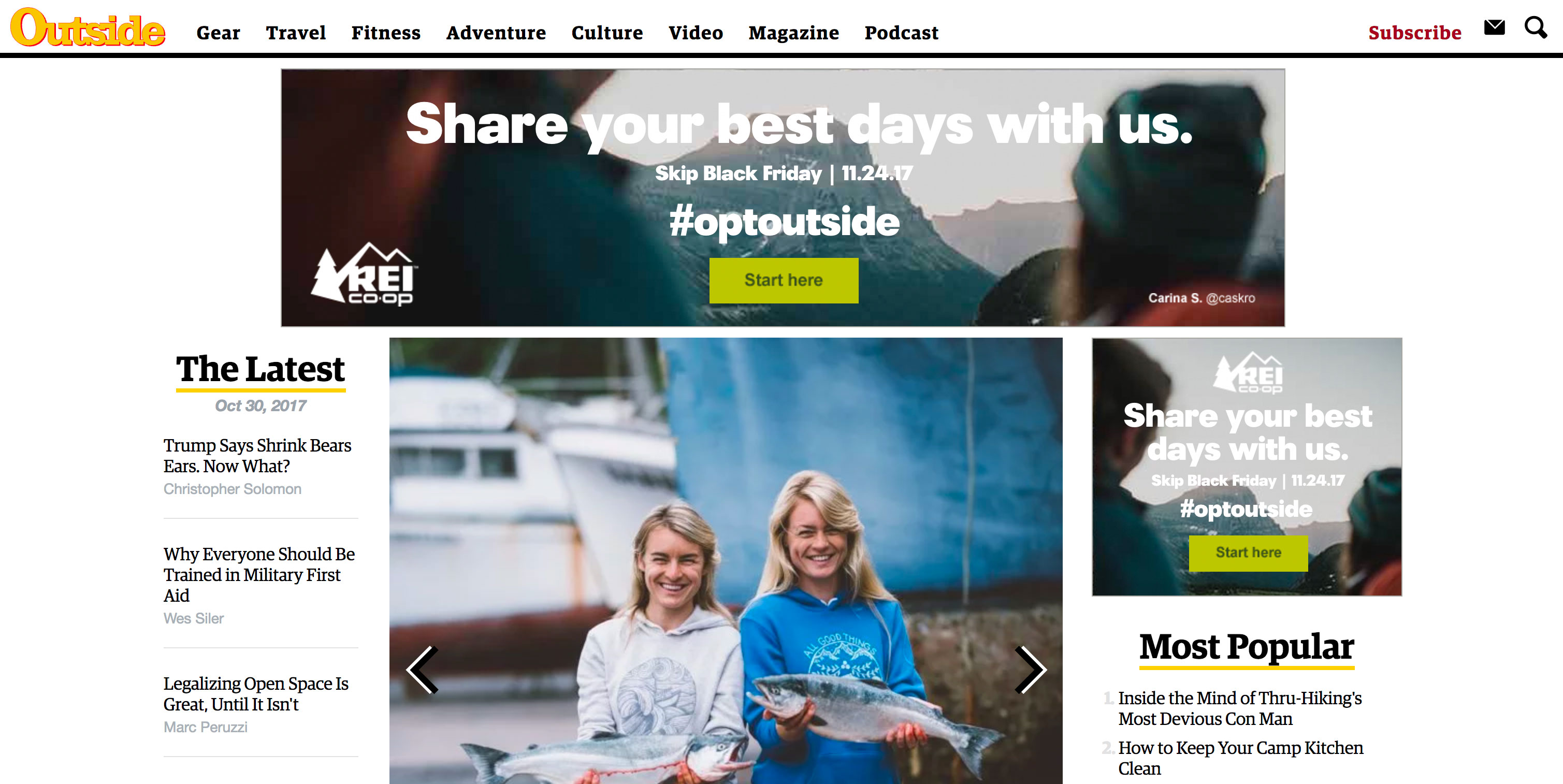Open Legalizing Open Space article

(x=255, y=693)
